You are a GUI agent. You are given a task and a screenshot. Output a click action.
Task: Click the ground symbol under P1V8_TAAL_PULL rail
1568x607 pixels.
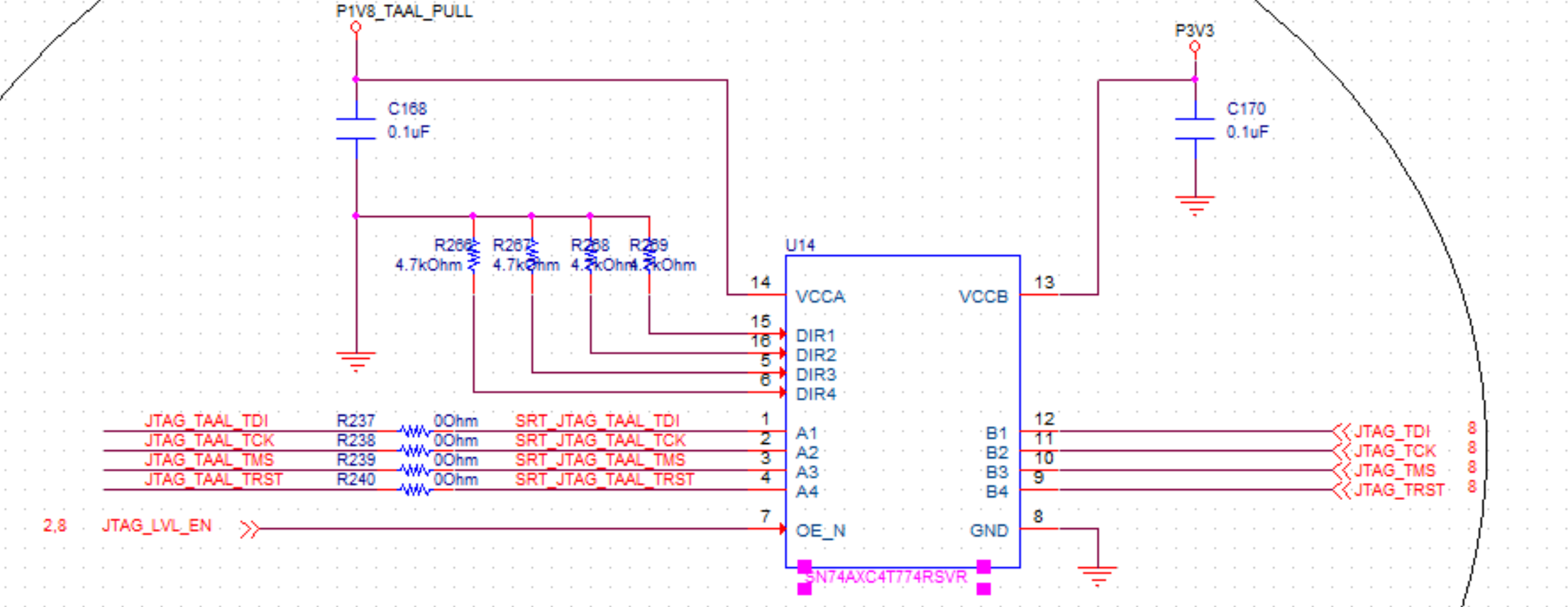[355, 361]
